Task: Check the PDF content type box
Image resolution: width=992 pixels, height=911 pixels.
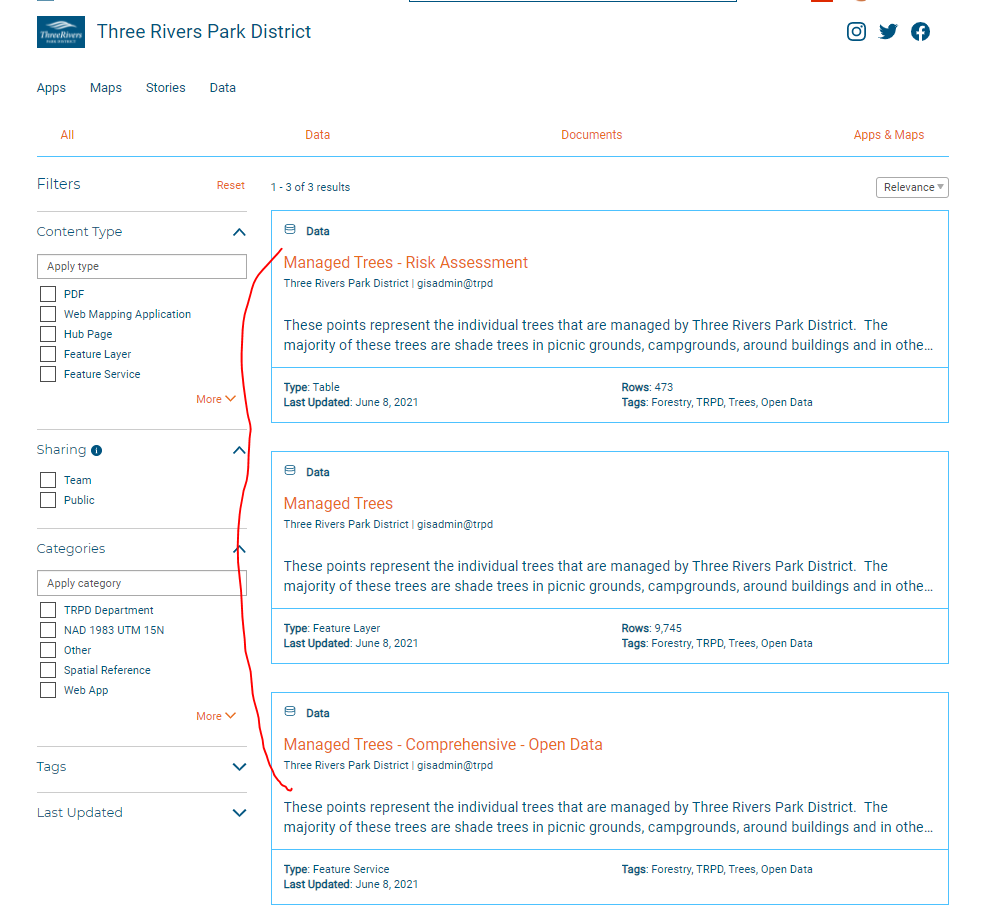Action: click(x=48, y=294)
